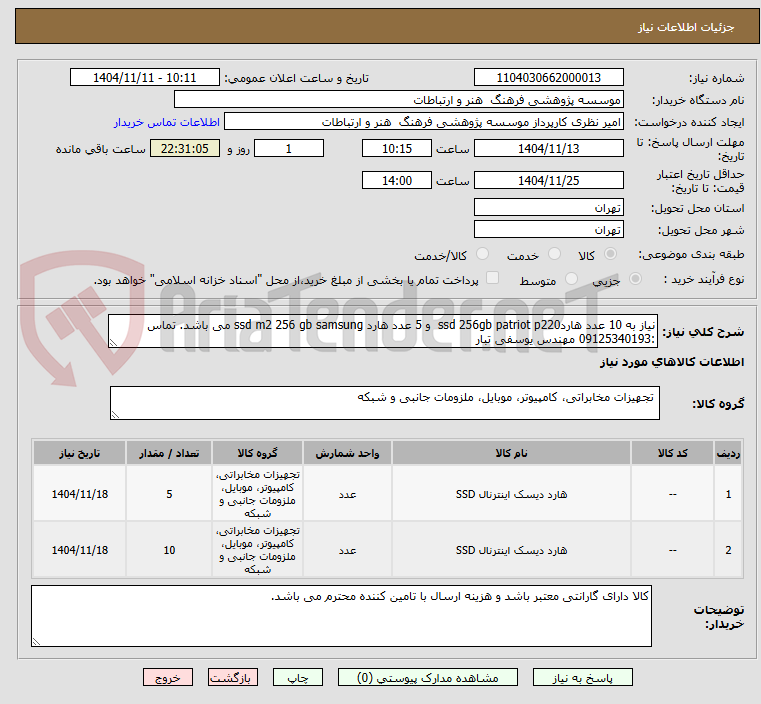This screenshot has width=761, height=704.
Task: Click the واحد شمارش column header
Action: click(347, 453)
